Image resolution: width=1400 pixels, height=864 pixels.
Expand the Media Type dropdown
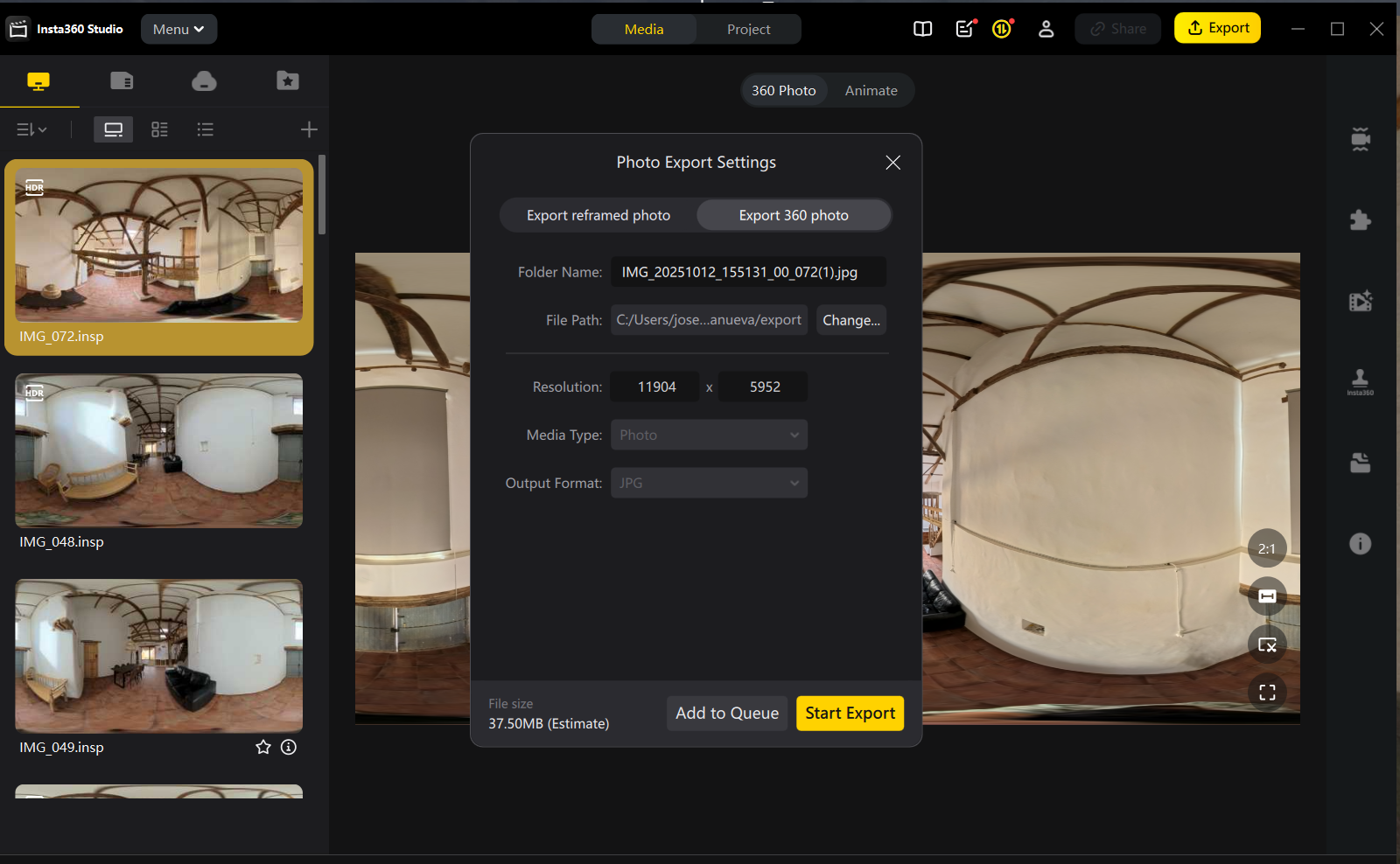[709, 435]
